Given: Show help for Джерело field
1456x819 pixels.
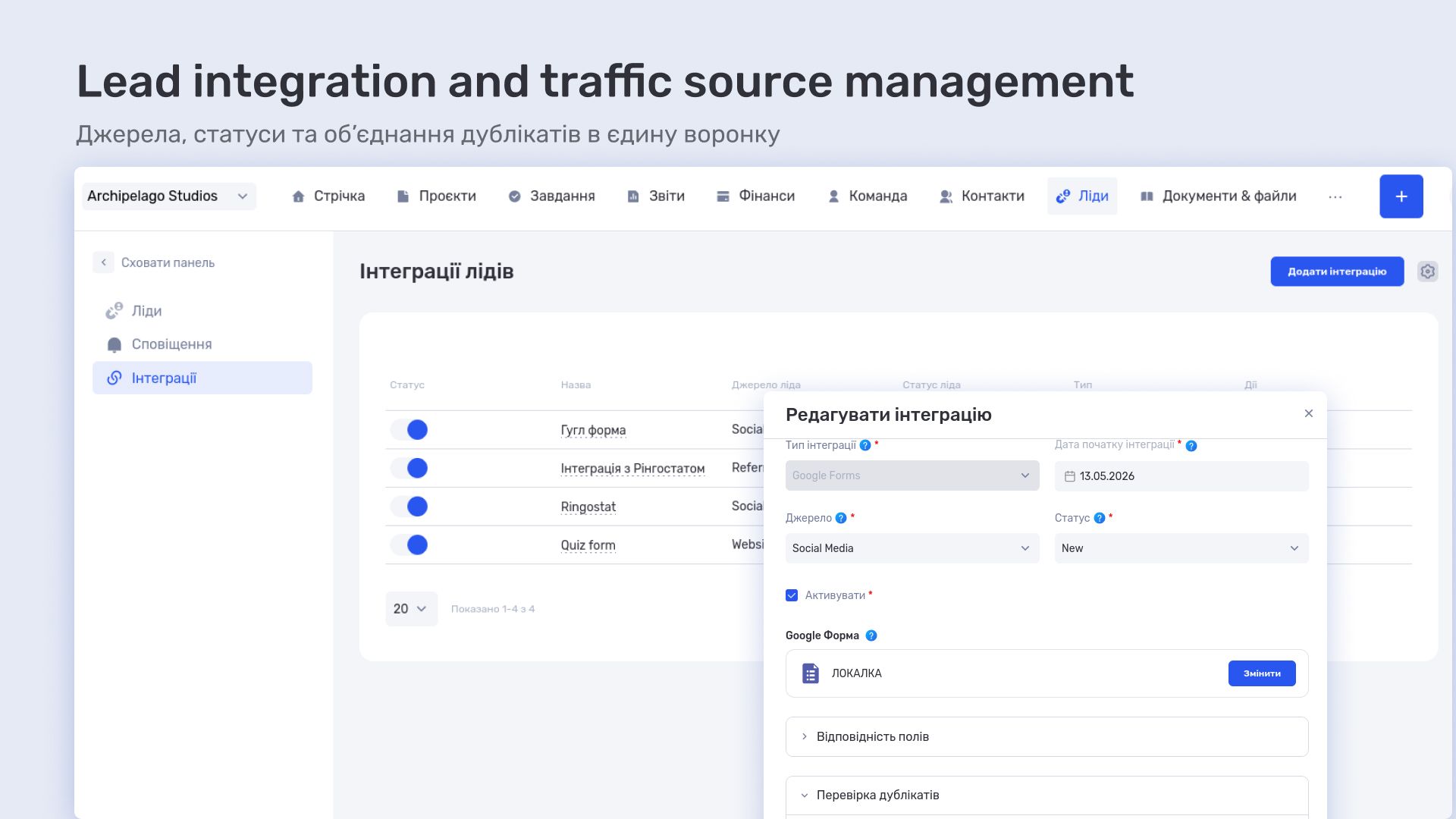Looking at the screenshot, I should click(x=841, y=519).
